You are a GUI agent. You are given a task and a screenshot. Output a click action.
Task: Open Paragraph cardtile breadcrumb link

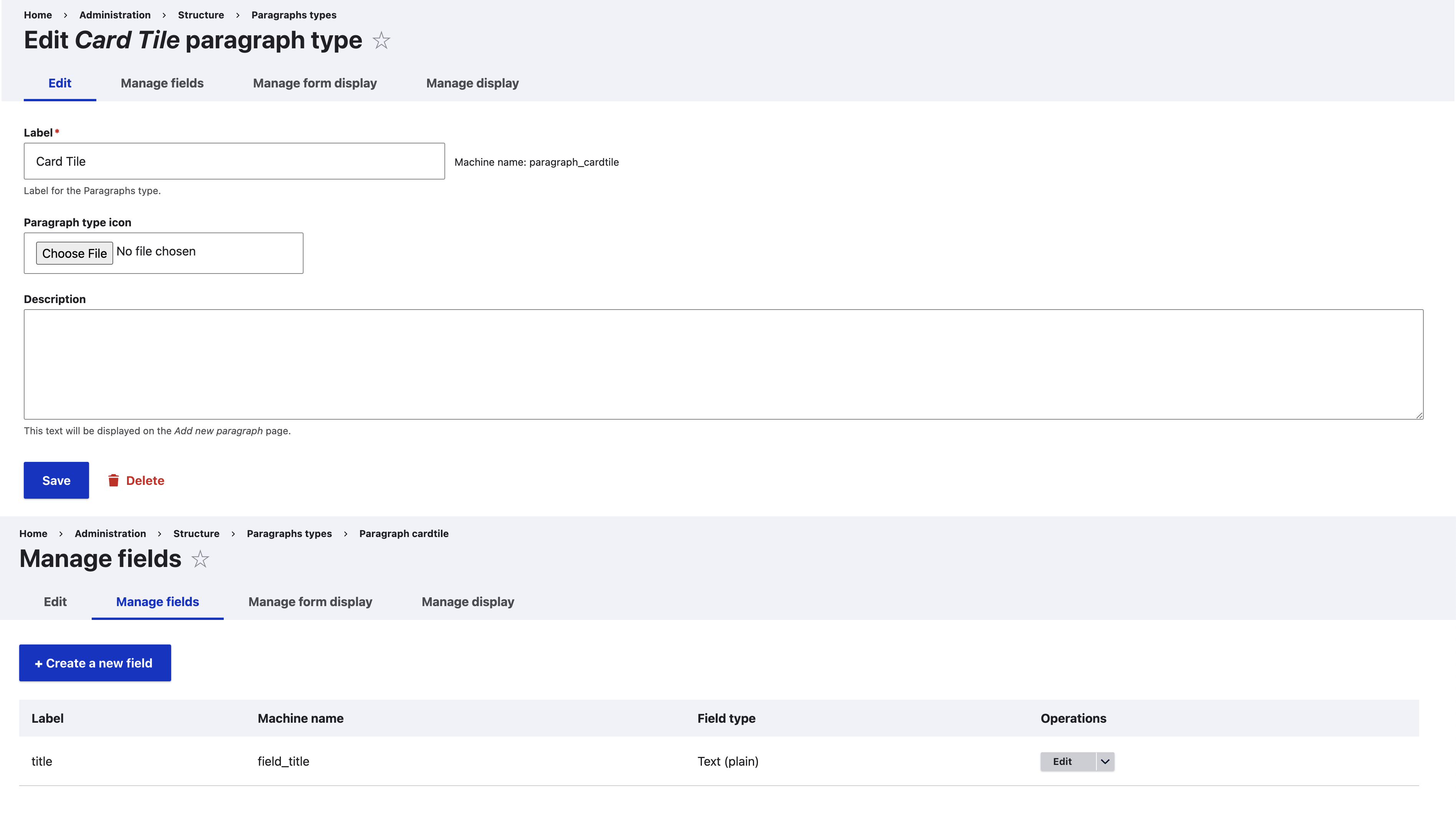(x=404, y=534)
